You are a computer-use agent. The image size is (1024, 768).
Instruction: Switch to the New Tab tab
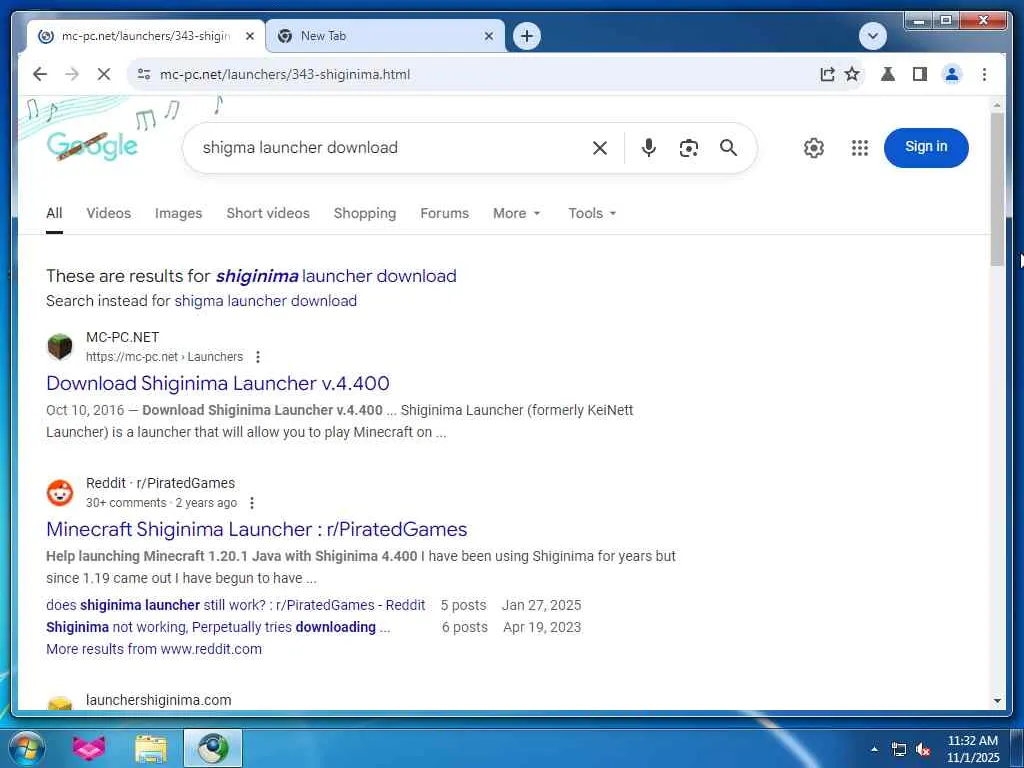tap(385, 37)
